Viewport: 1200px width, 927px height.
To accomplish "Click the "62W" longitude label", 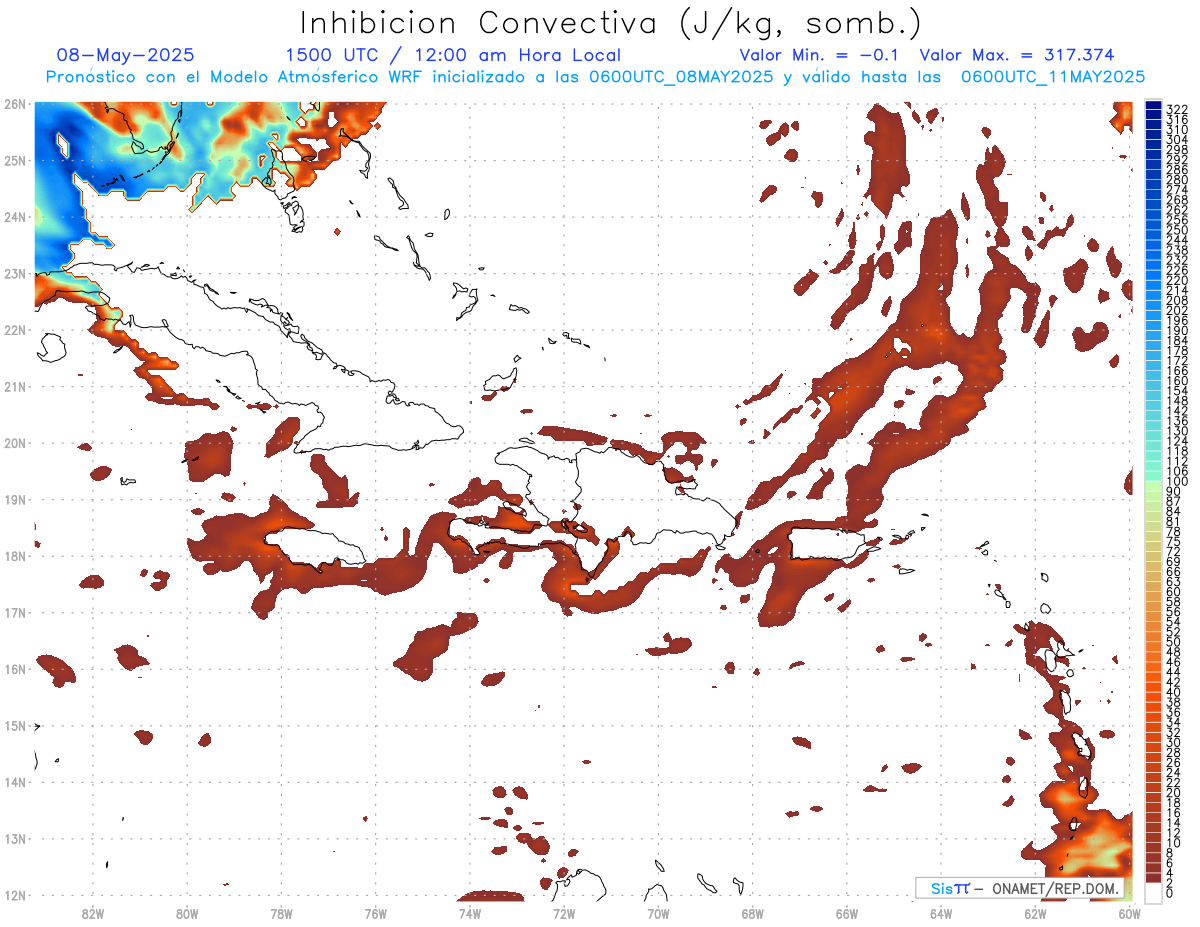I will [1035, 913].
